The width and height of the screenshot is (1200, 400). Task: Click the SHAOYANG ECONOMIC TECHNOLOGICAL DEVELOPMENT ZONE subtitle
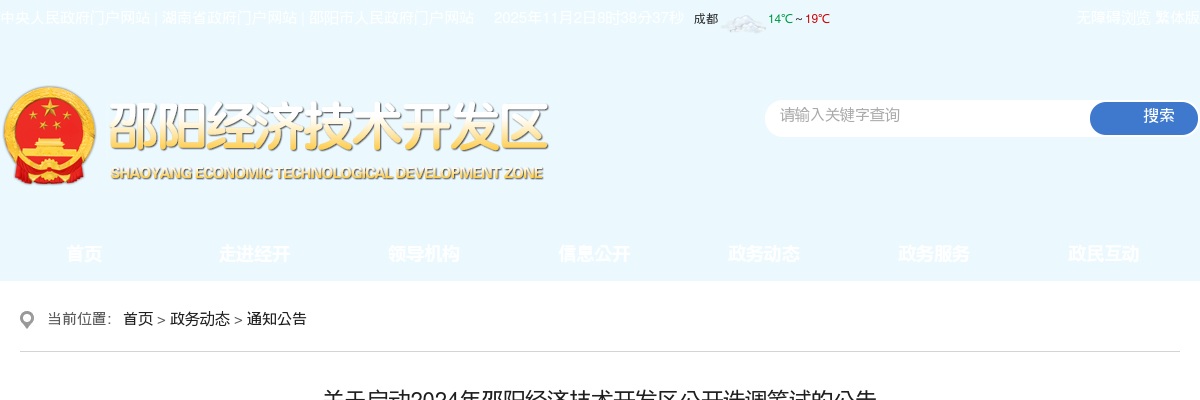[327, 173]
